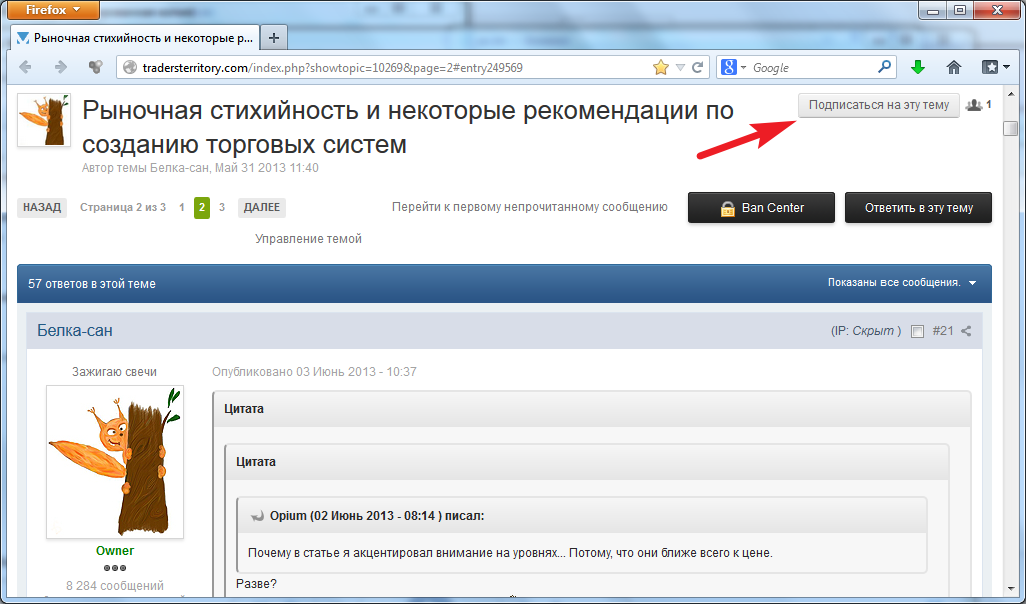The width and height of the screenshot is (1026, 604).
Task: Expand the "Показаны все сообщения" filter dropdown
Action: [902, 283]
